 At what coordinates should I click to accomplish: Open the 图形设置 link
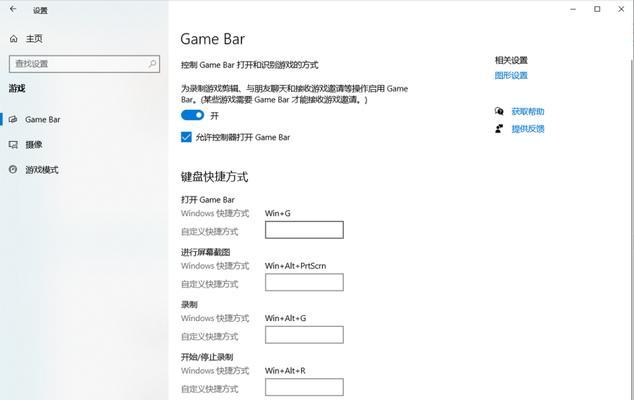511,76
